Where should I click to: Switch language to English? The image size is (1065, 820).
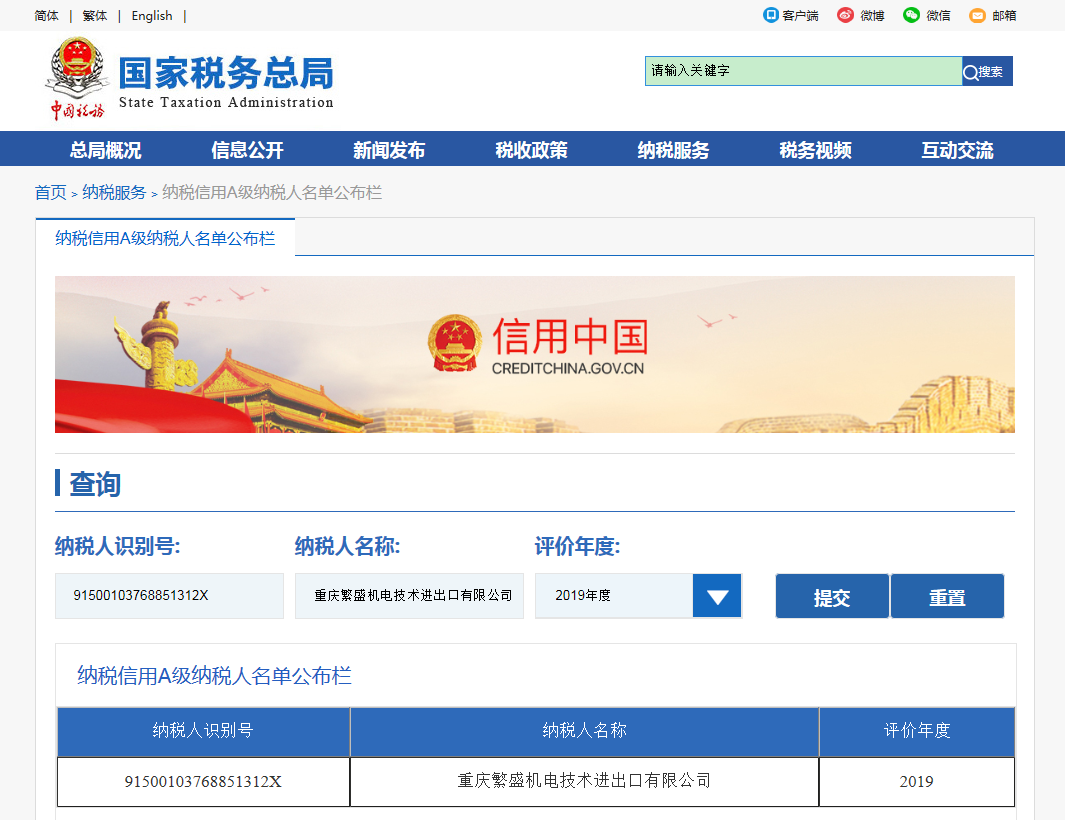point(150,15)
